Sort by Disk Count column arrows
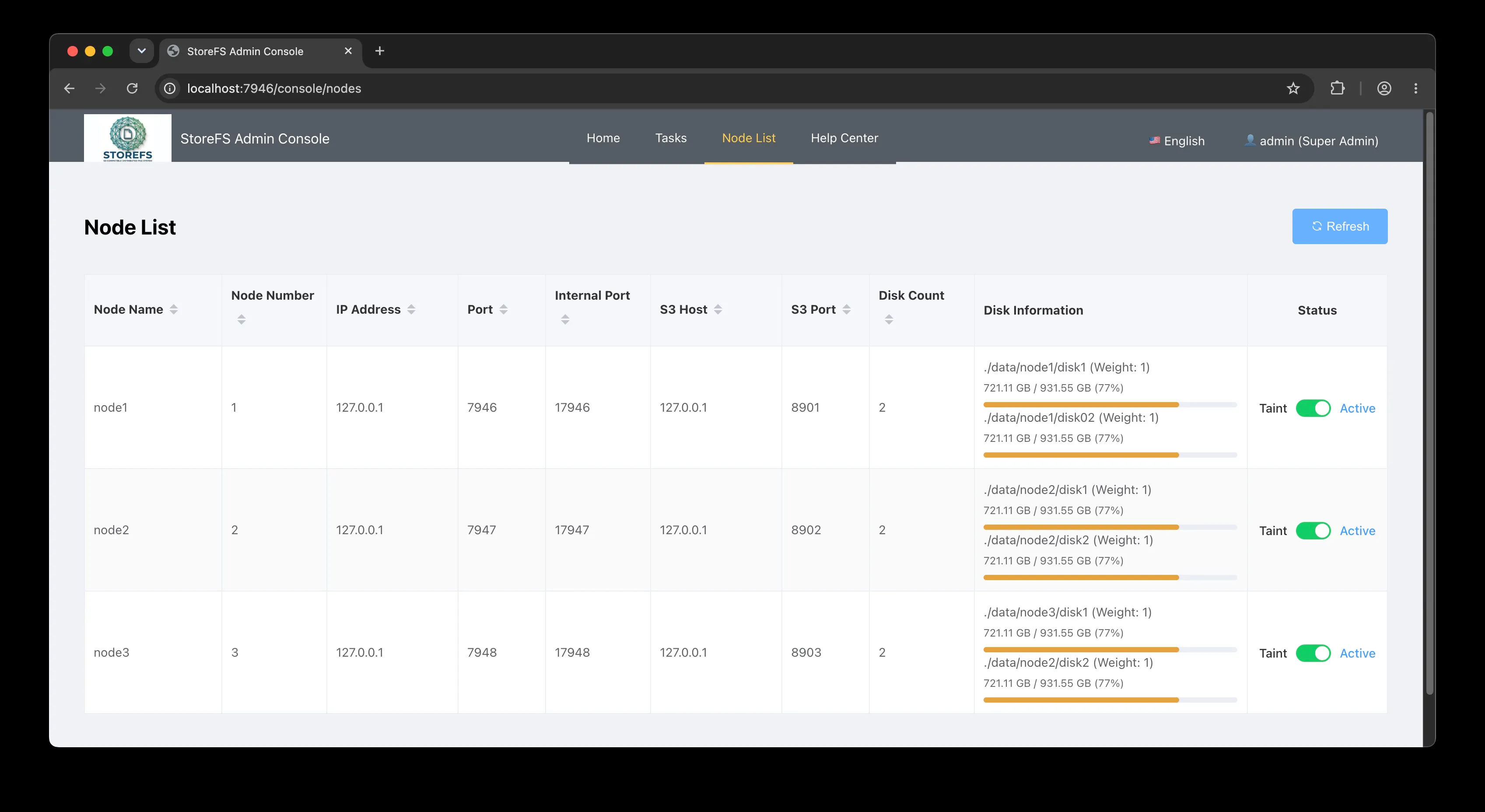 [x=889, y=319]
